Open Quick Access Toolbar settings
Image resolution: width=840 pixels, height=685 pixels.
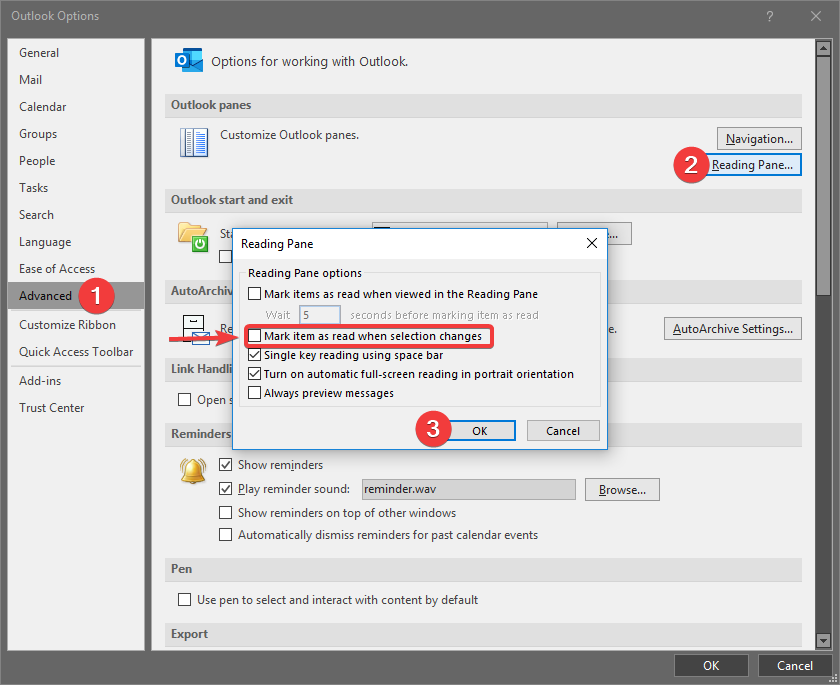click(x=76, y=351)
